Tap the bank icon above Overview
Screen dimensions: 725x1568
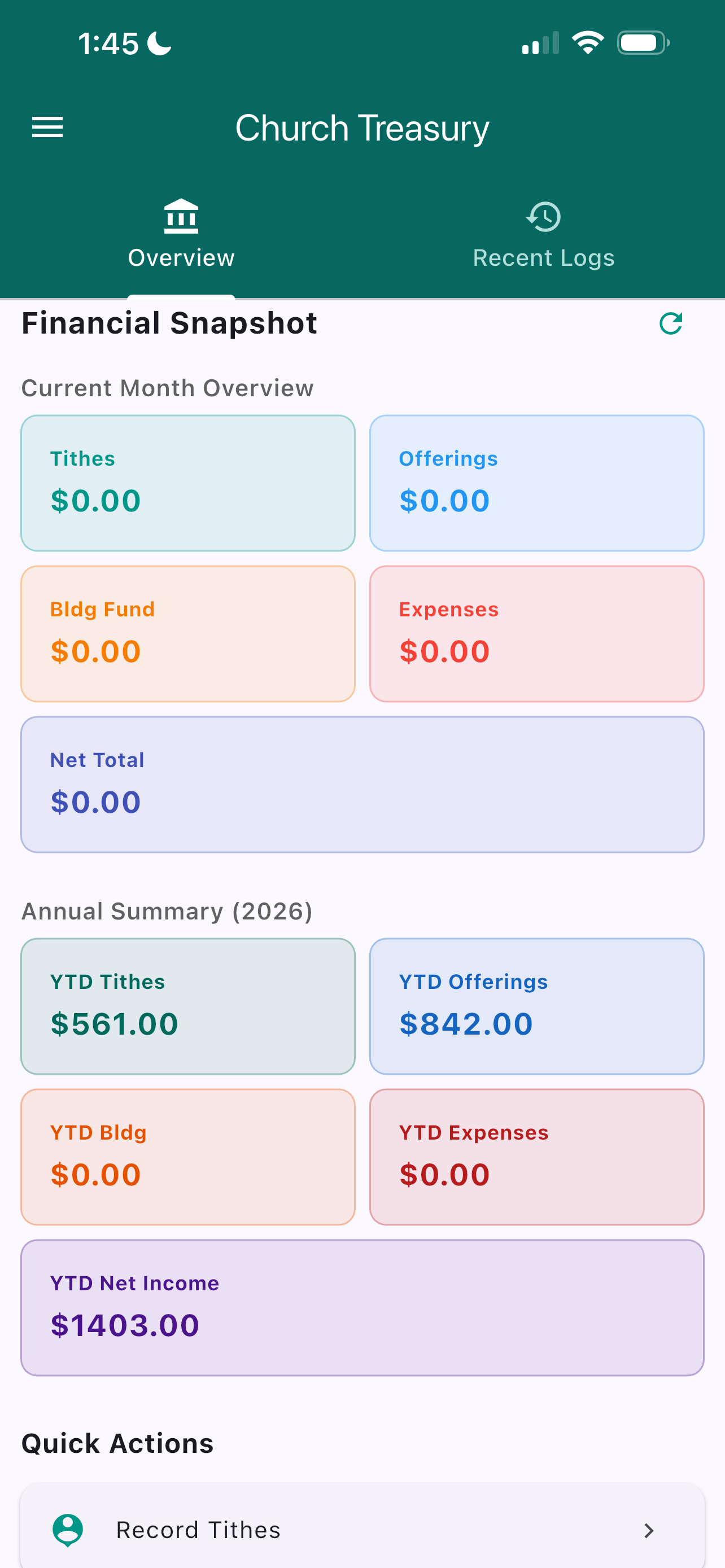[181, 217]
